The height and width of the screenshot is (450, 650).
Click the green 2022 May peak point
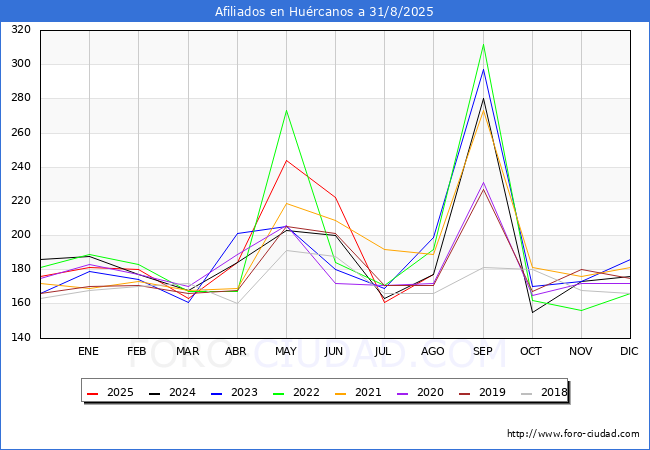[286, 111]
